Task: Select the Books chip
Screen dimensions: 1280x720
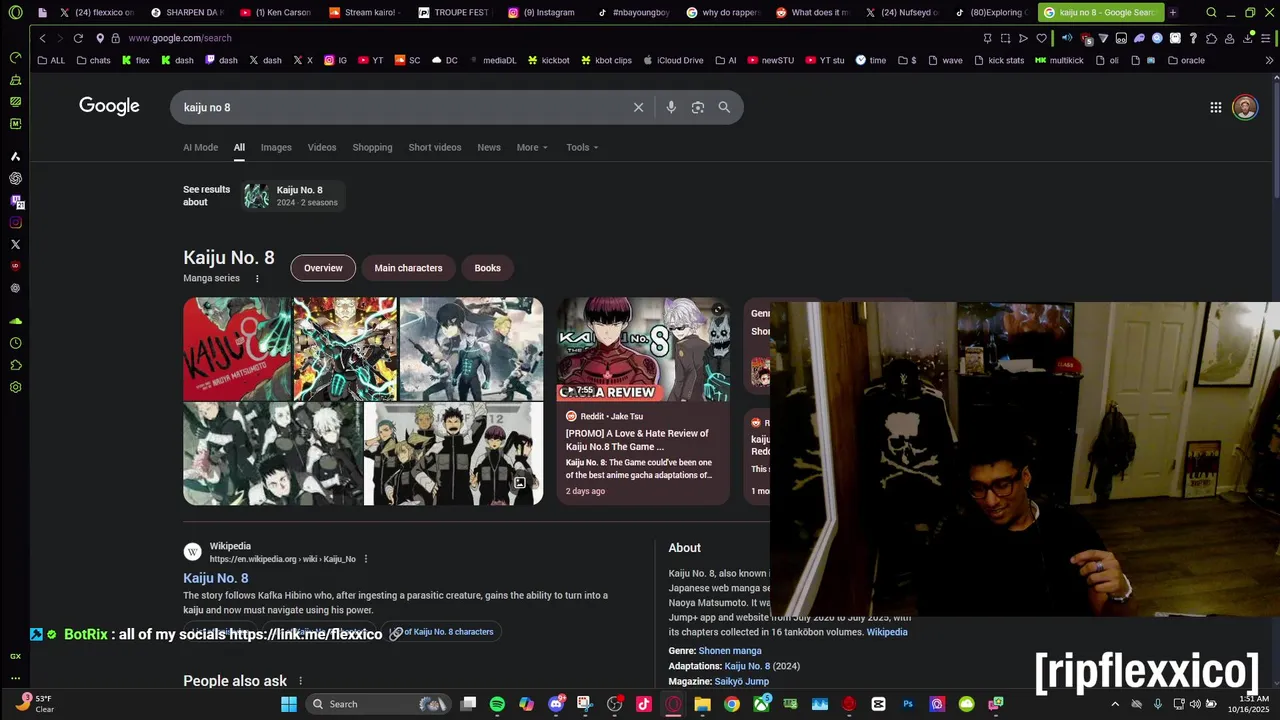Action: pos(487,268)
